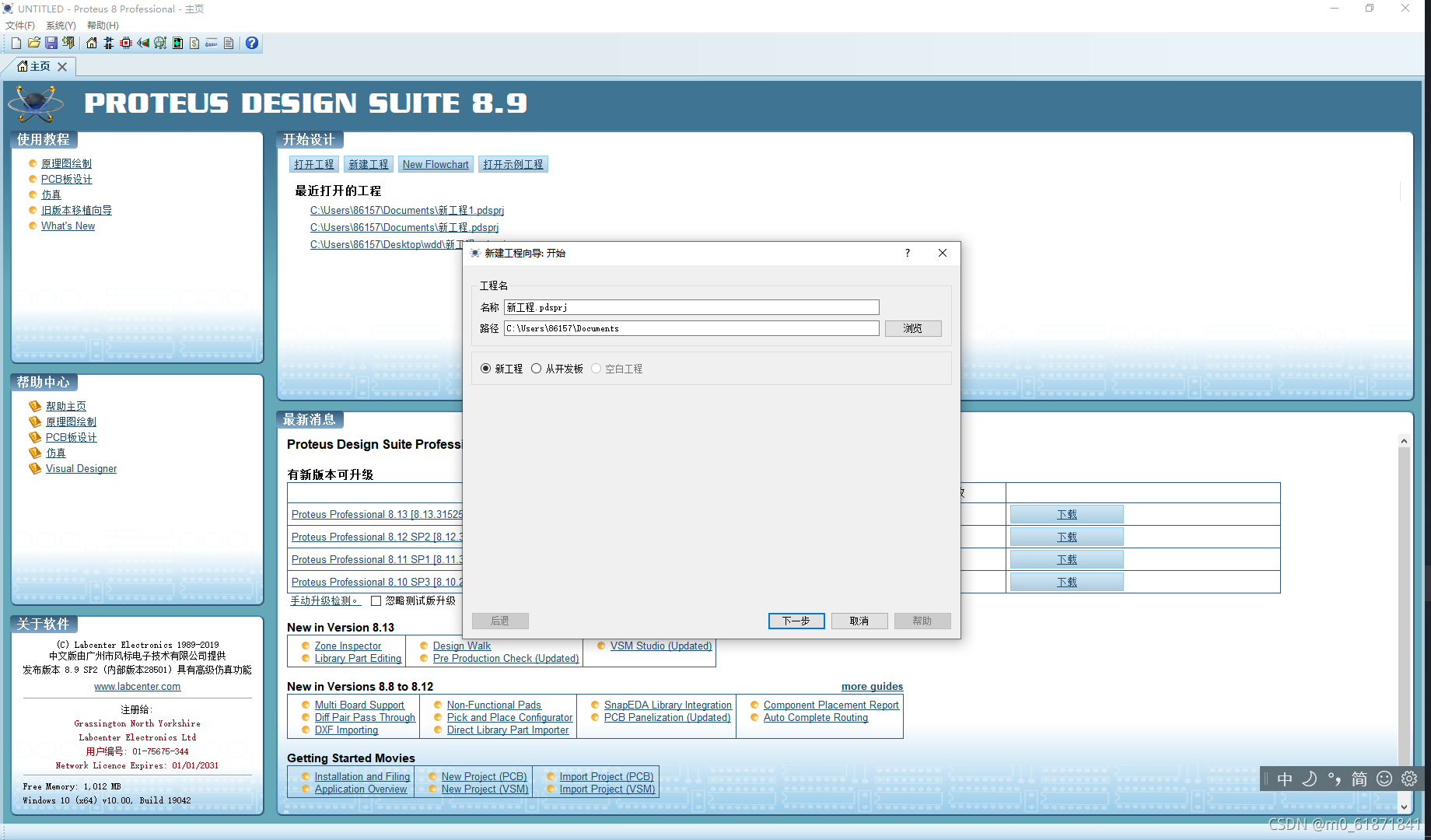This screenshot has height=840, width=1431.
Task: Open the Design Explorer toolbar icon
Action: coord(177,44)
